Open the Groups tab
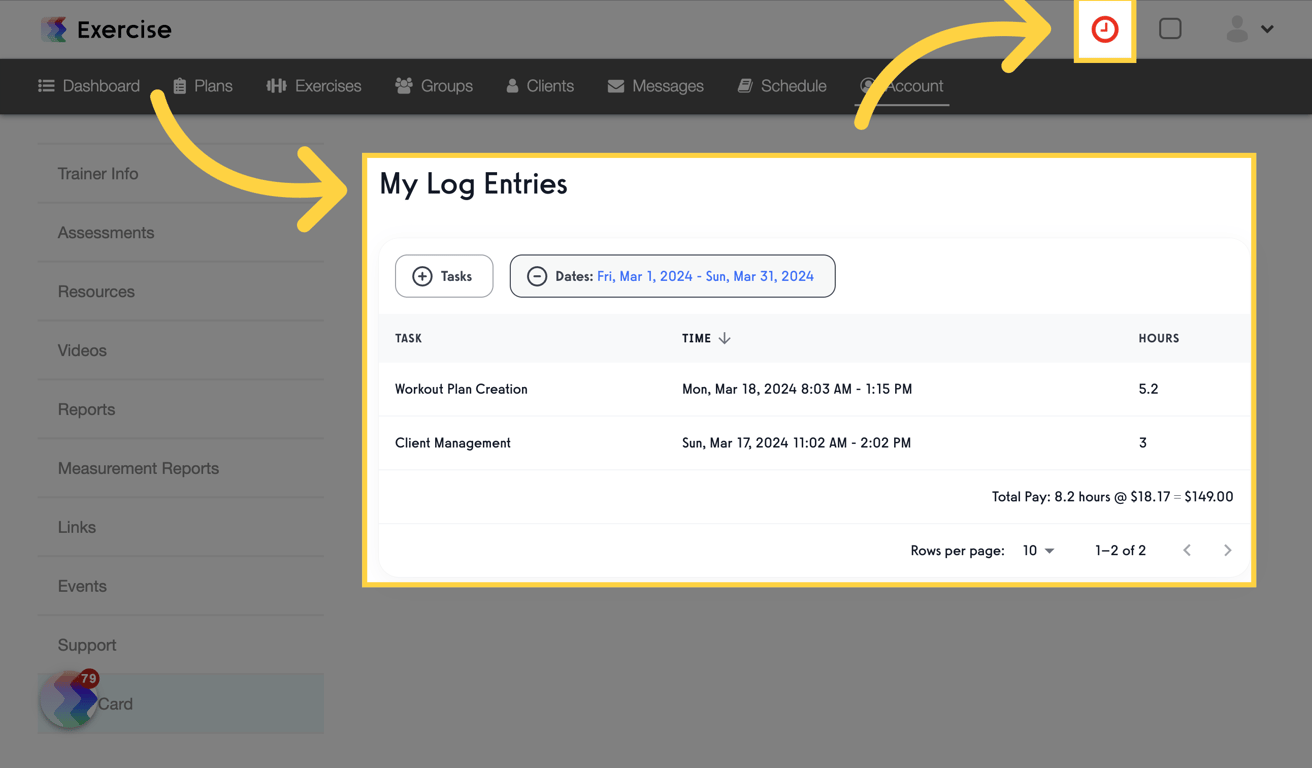Viewport: 1312px width, 768px height. click(x=434, y=86)
